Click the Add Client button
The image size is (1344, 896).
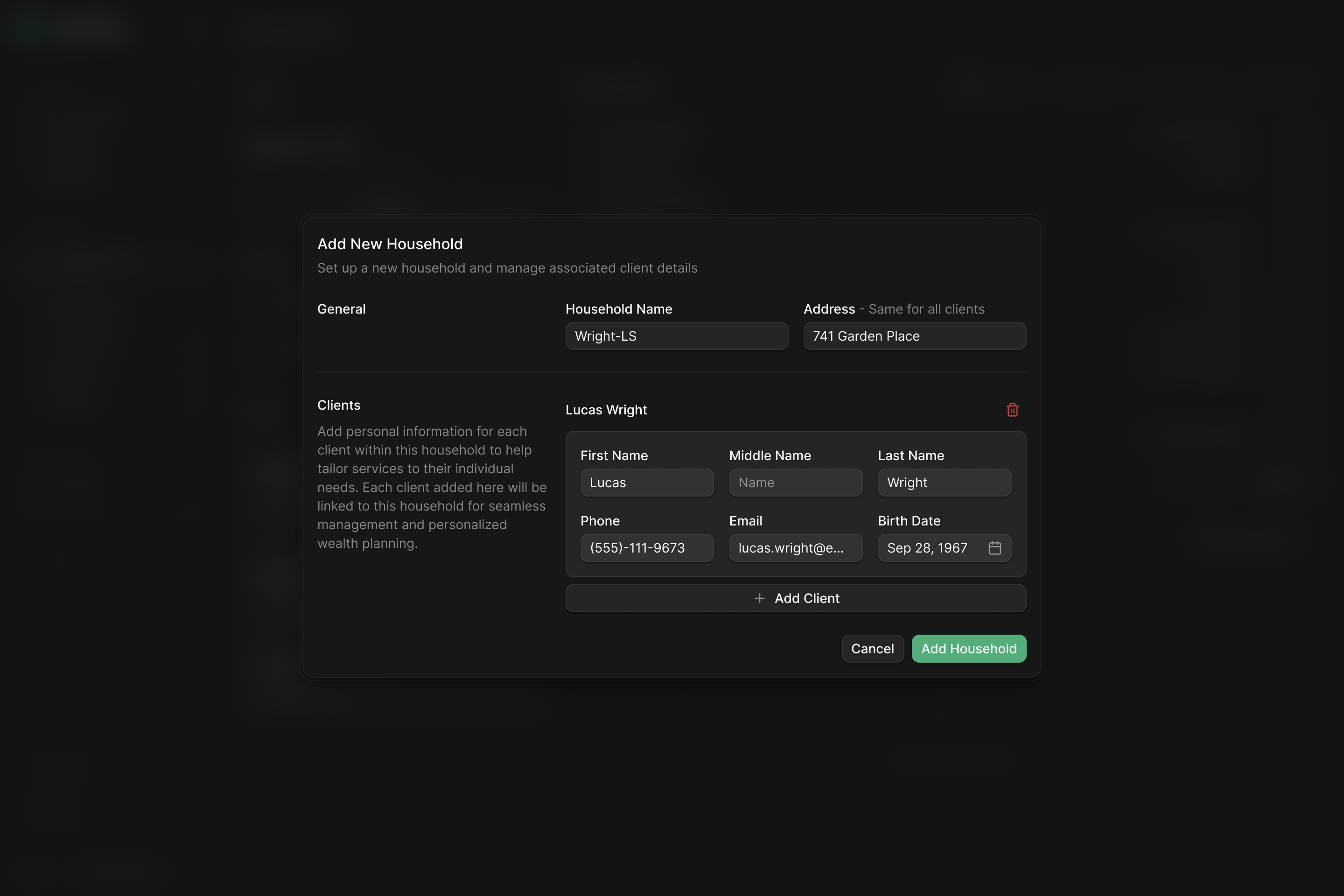795,598
